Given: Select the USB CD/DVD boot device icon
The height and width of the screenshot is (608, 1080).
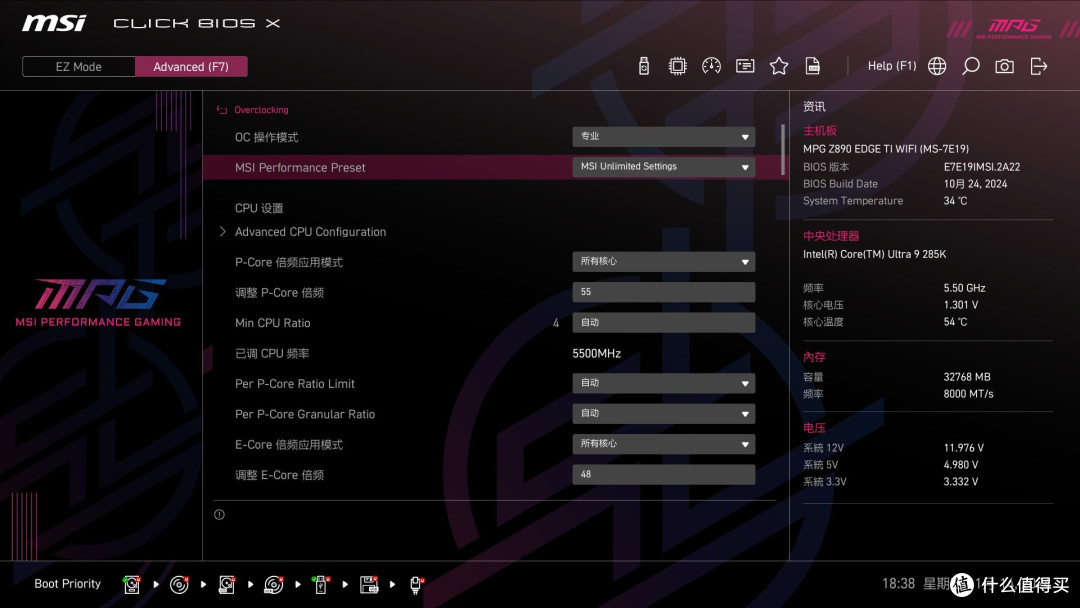Looking at the screenshot, I should click(x=273, y=585).
